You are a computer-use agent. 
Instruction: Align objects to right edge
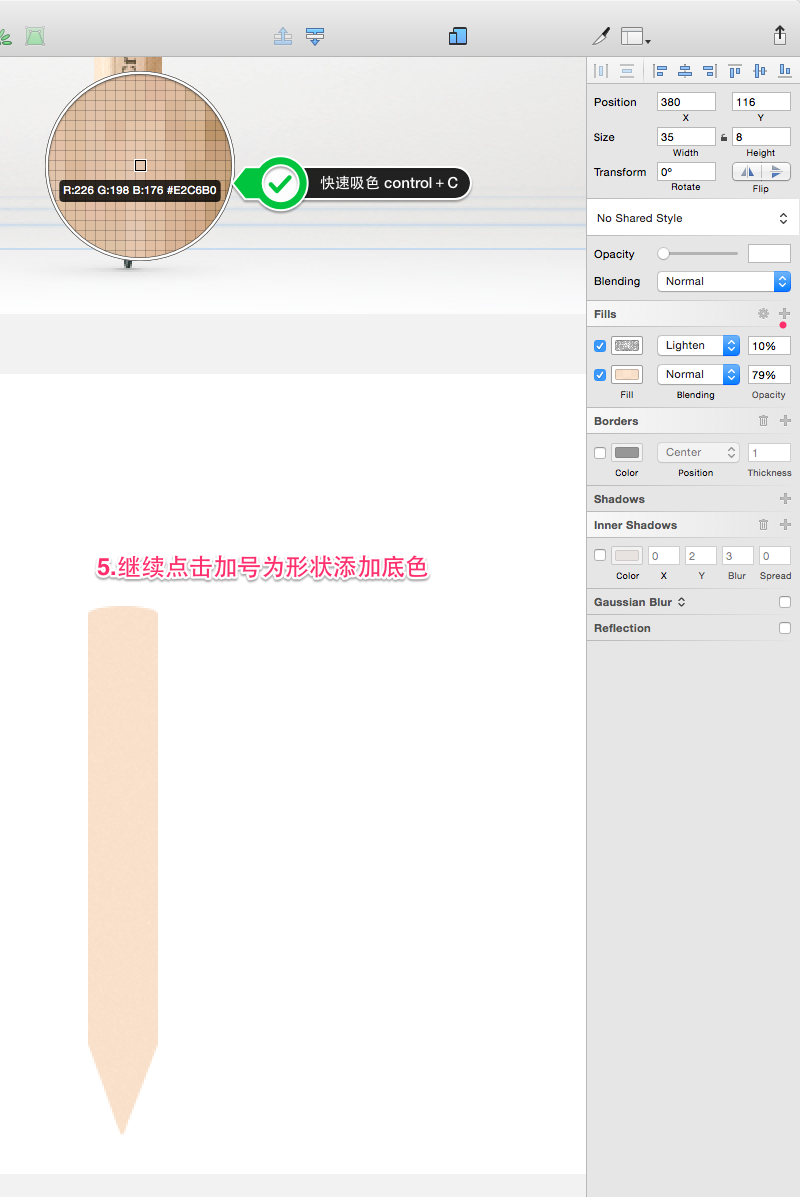[x=710, y=71]
